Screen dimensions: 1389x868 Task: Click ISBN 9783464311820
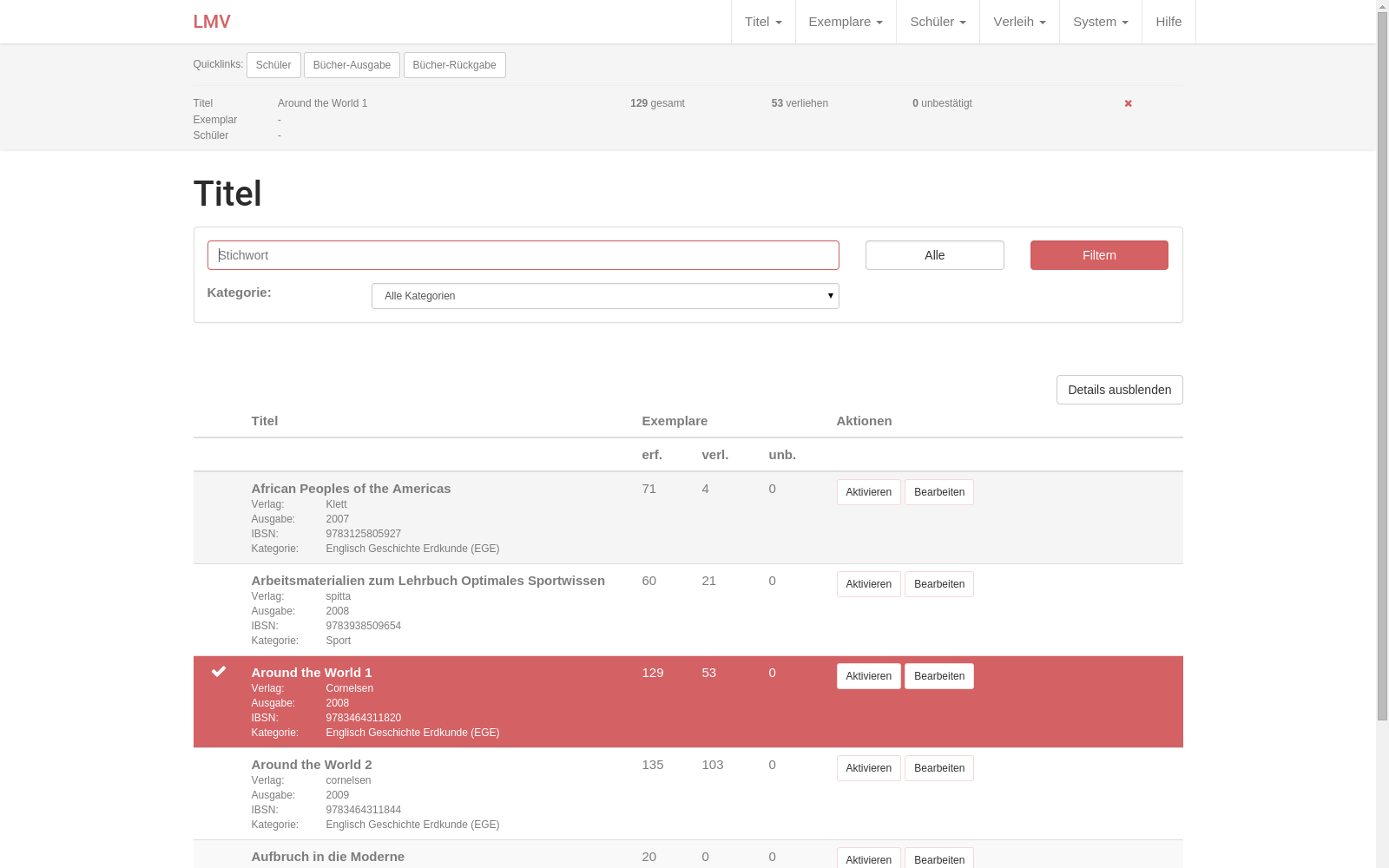click(x=364, y=718)
